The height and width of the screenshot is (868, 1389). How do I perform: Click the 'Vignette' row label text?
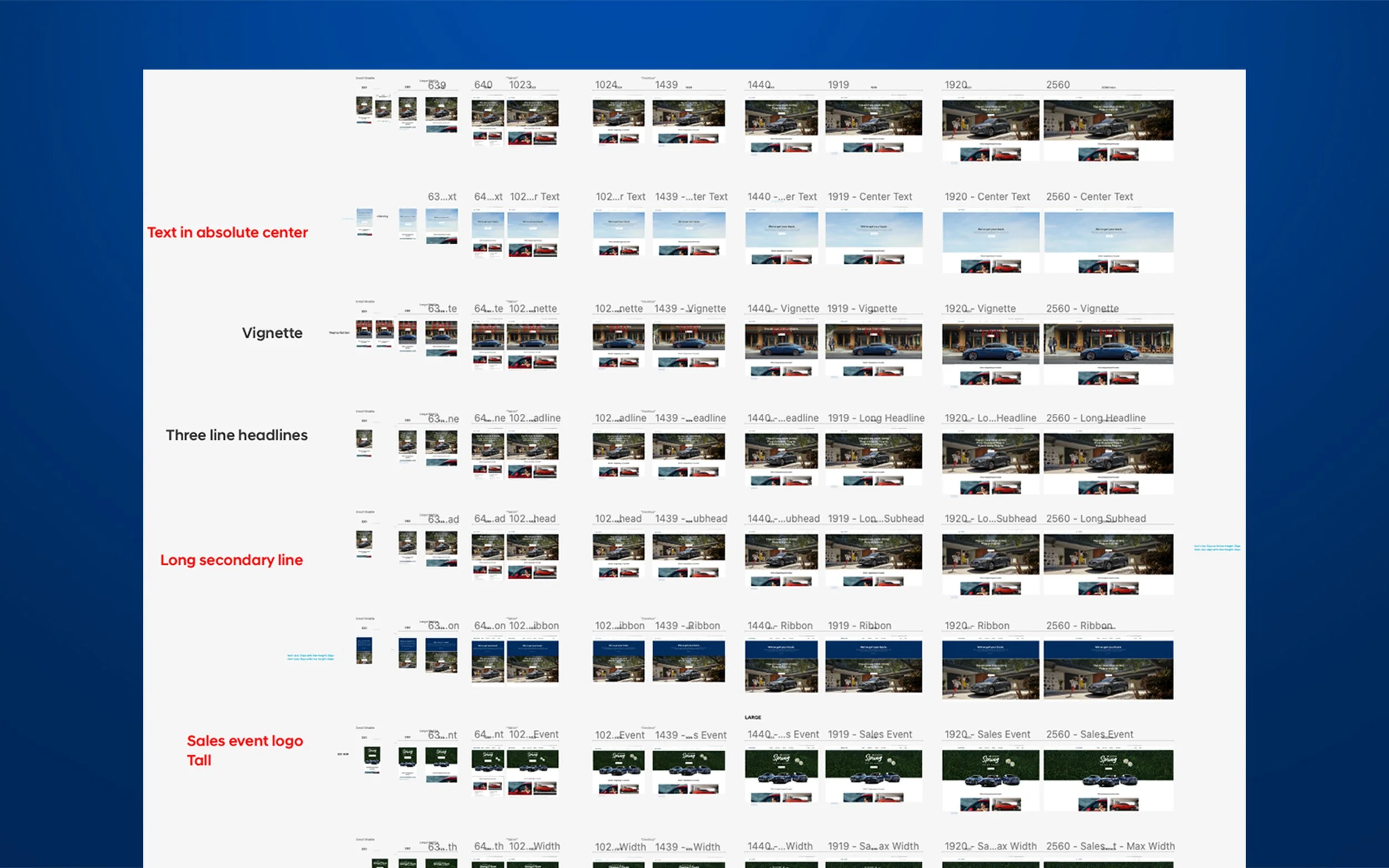tap(272, 334)
